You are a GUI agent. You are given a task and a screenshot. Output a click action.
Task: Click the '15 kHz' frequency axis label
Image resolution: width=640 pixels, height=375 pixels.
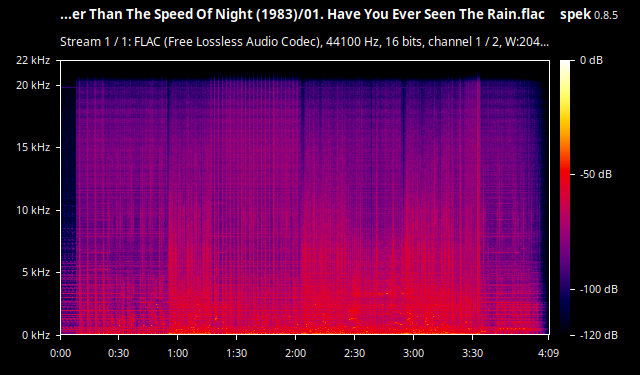tap(33, 147)
